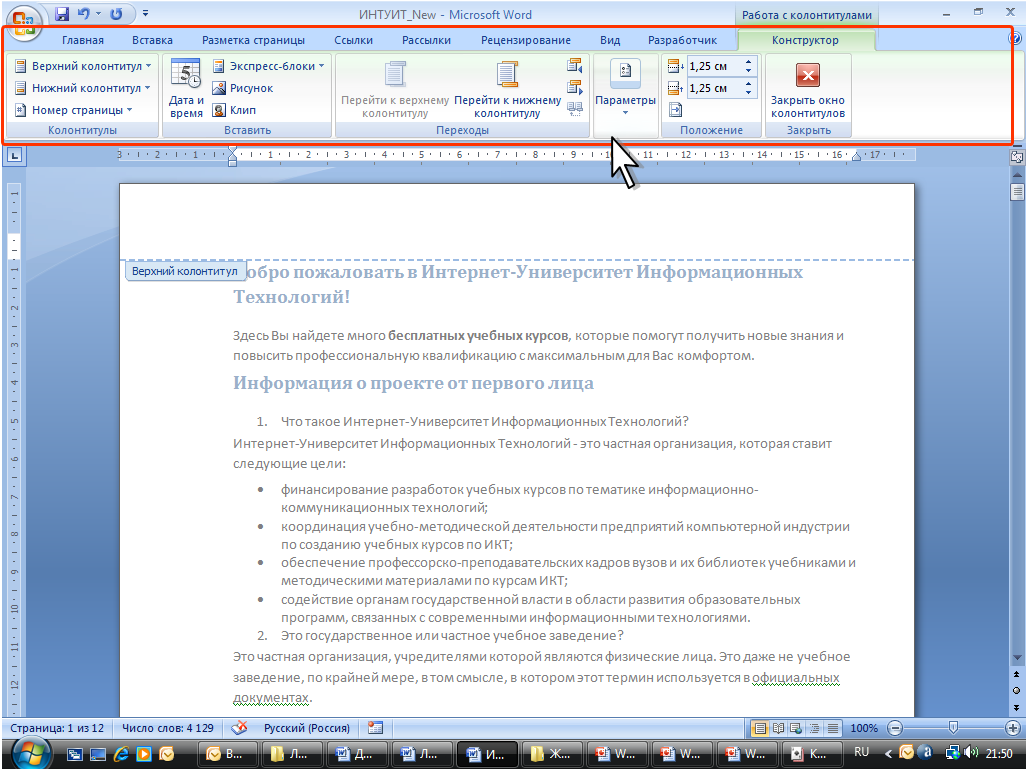Click the zoom in plus button
The image size is (1027, 770).
[x=1013, y=728]
